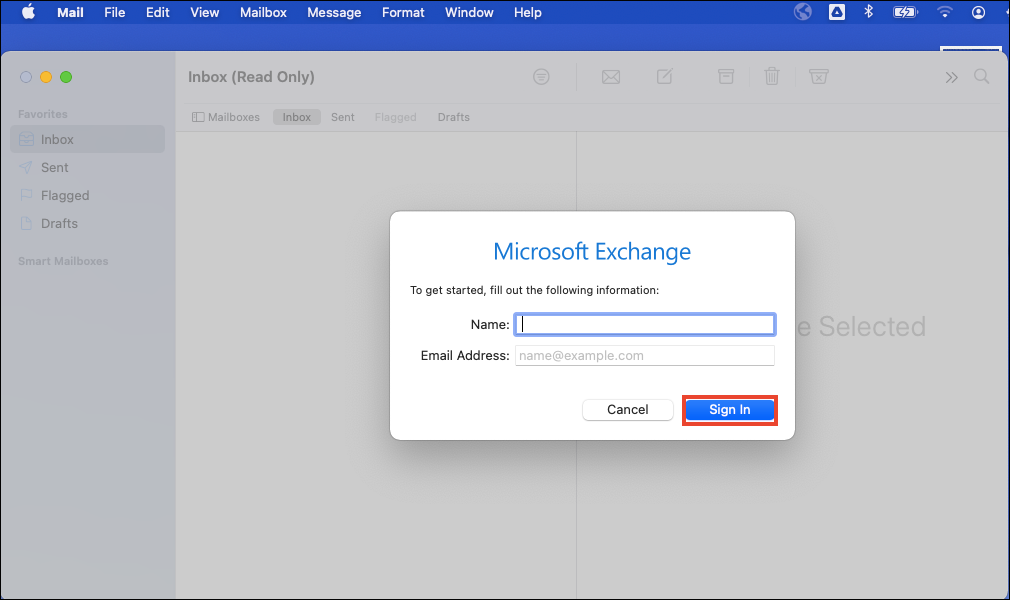This screenshot has height=600, width=1010.
Task: Click the Trash delete icon in toolbar
Action: 772,77
